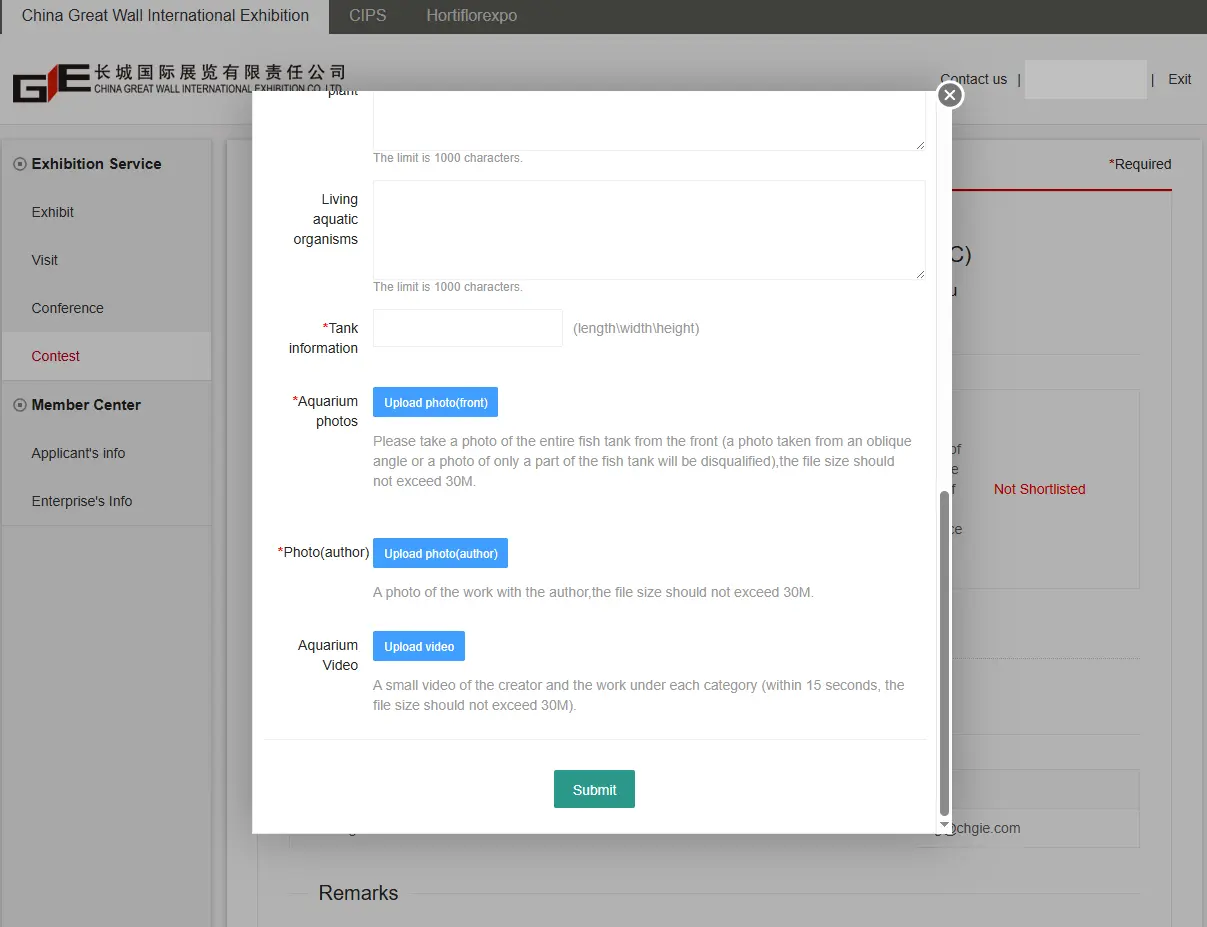Switch to the Hortiflorexpo tab
The height and width of the screenshot is (927, 1207).
coord(471,16)
